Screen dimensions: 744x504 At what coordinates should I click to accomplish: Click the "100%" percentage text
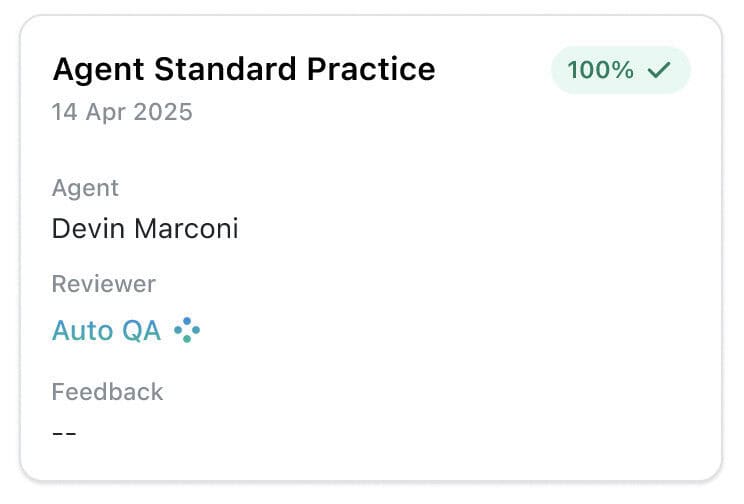pos(601,70)
